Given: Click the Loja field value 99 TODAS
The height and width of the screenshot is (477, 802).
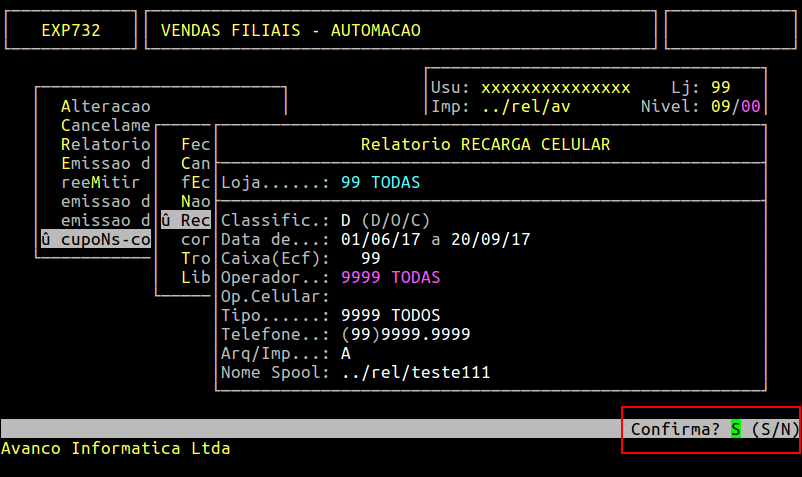Looking at the screenshot, I should pos(380,182).
